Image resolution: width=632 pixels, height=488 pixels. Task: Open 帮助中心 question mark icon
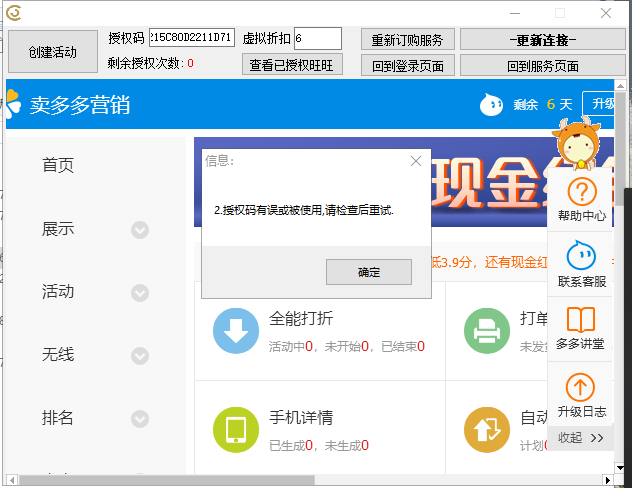pos(582,192)
